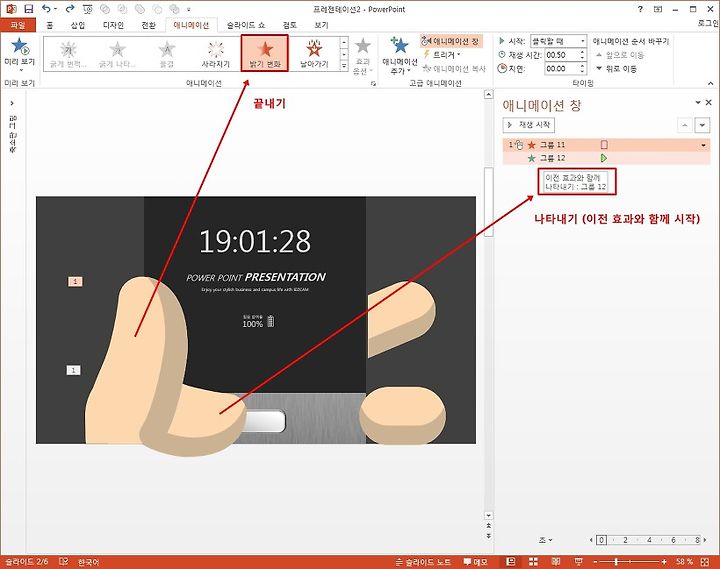Switch to Slide Sorter view
720x569 pixels.
tap(533, 562)
